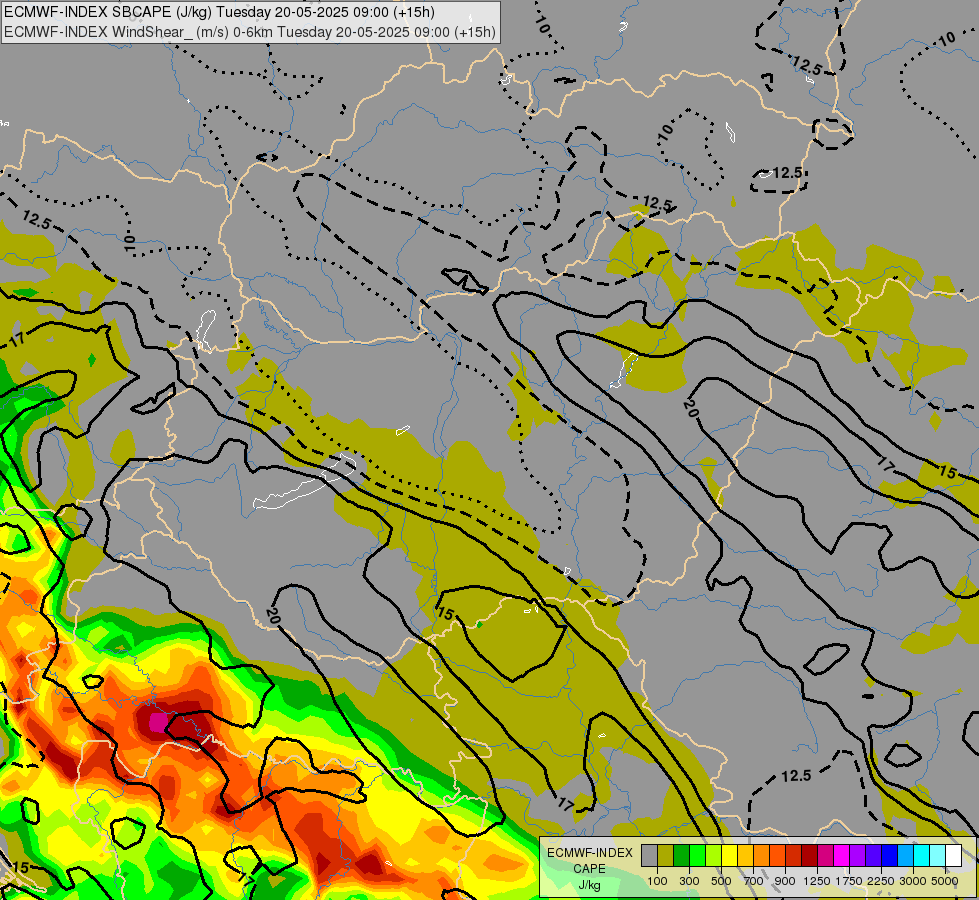Click the 3000 legend value
Image resolution: width=979 pixels, height=900 pixels.
pos(913,881)
